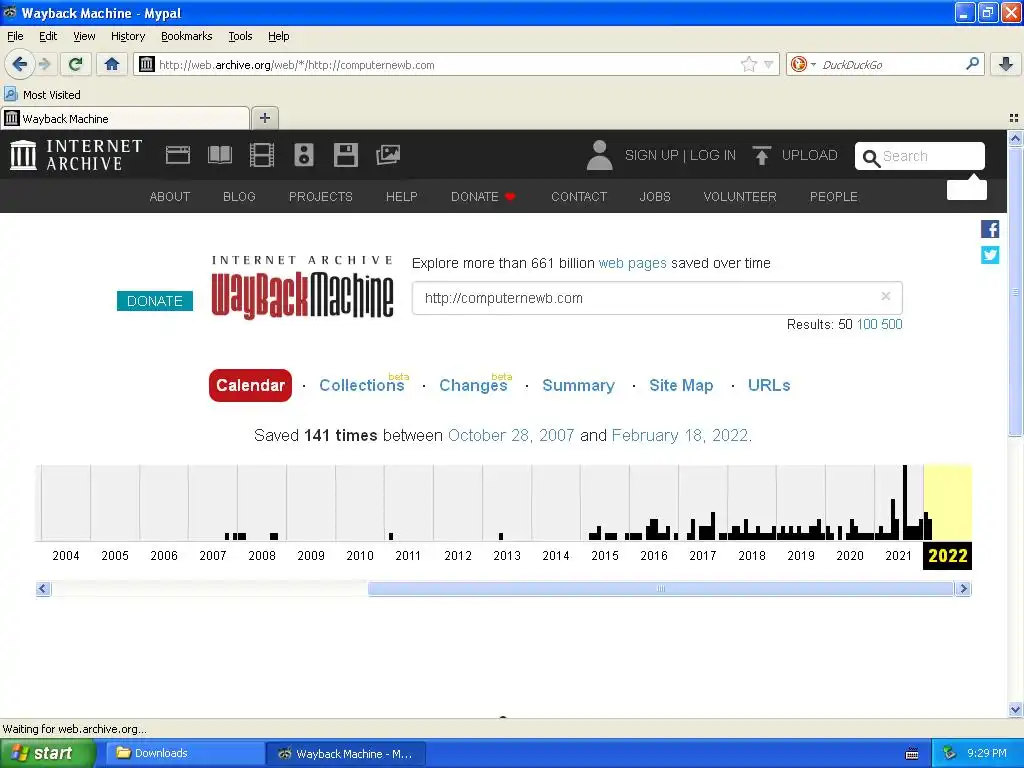Click the SIGN UP link
1024x768 pixels.
652,155
